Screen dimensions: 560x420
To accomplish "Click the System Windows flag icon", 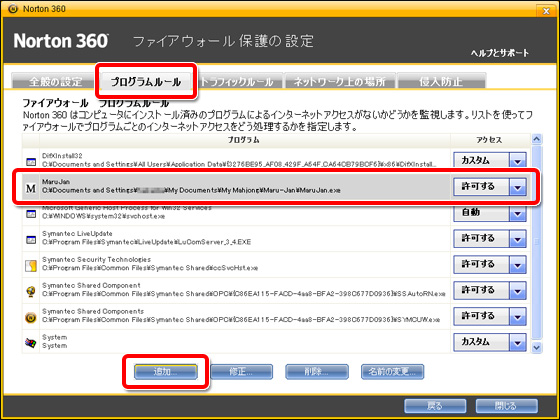I will click(x=31, y=343).
